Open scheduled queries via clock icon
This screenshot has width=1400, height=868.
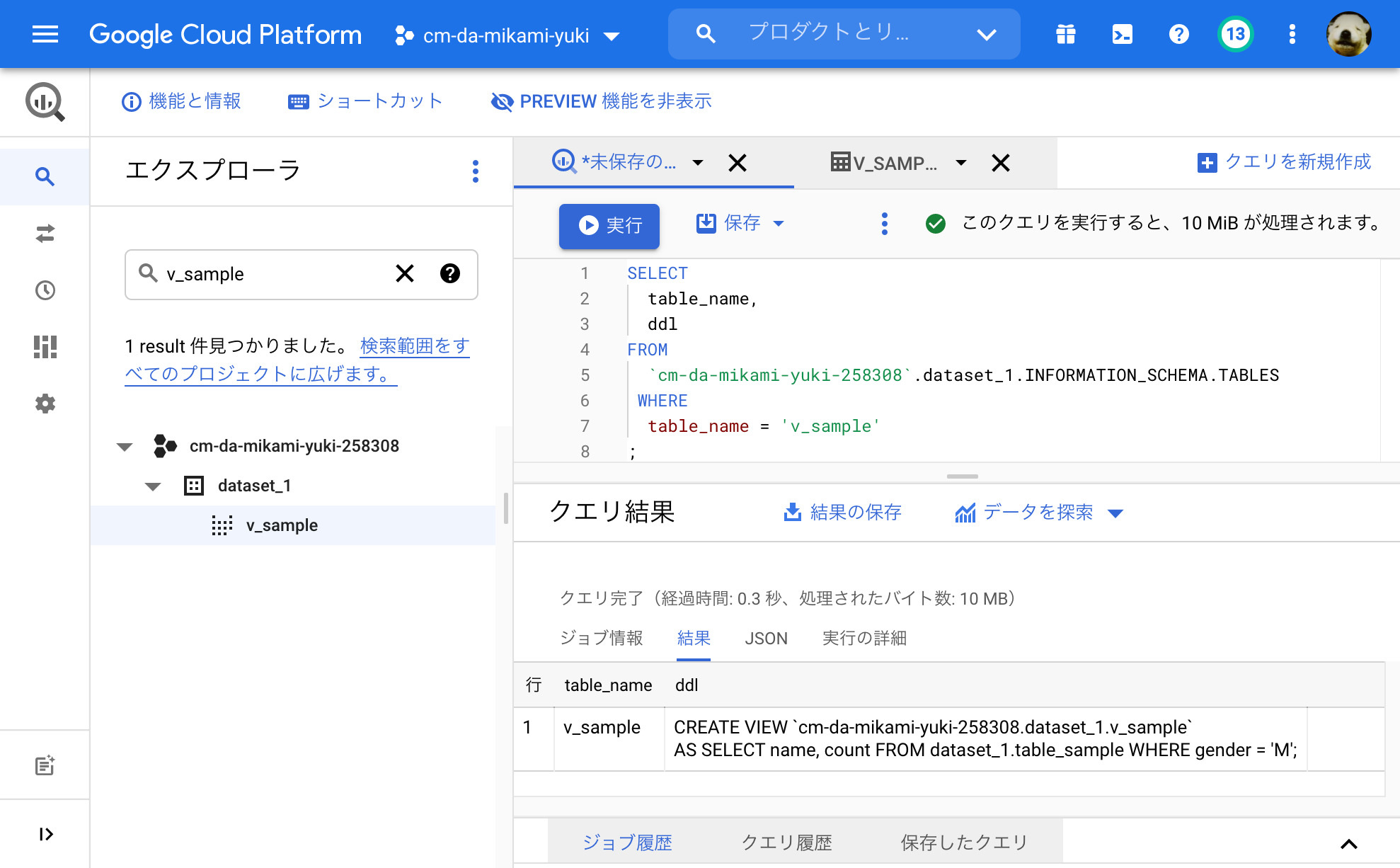[45, 290]
